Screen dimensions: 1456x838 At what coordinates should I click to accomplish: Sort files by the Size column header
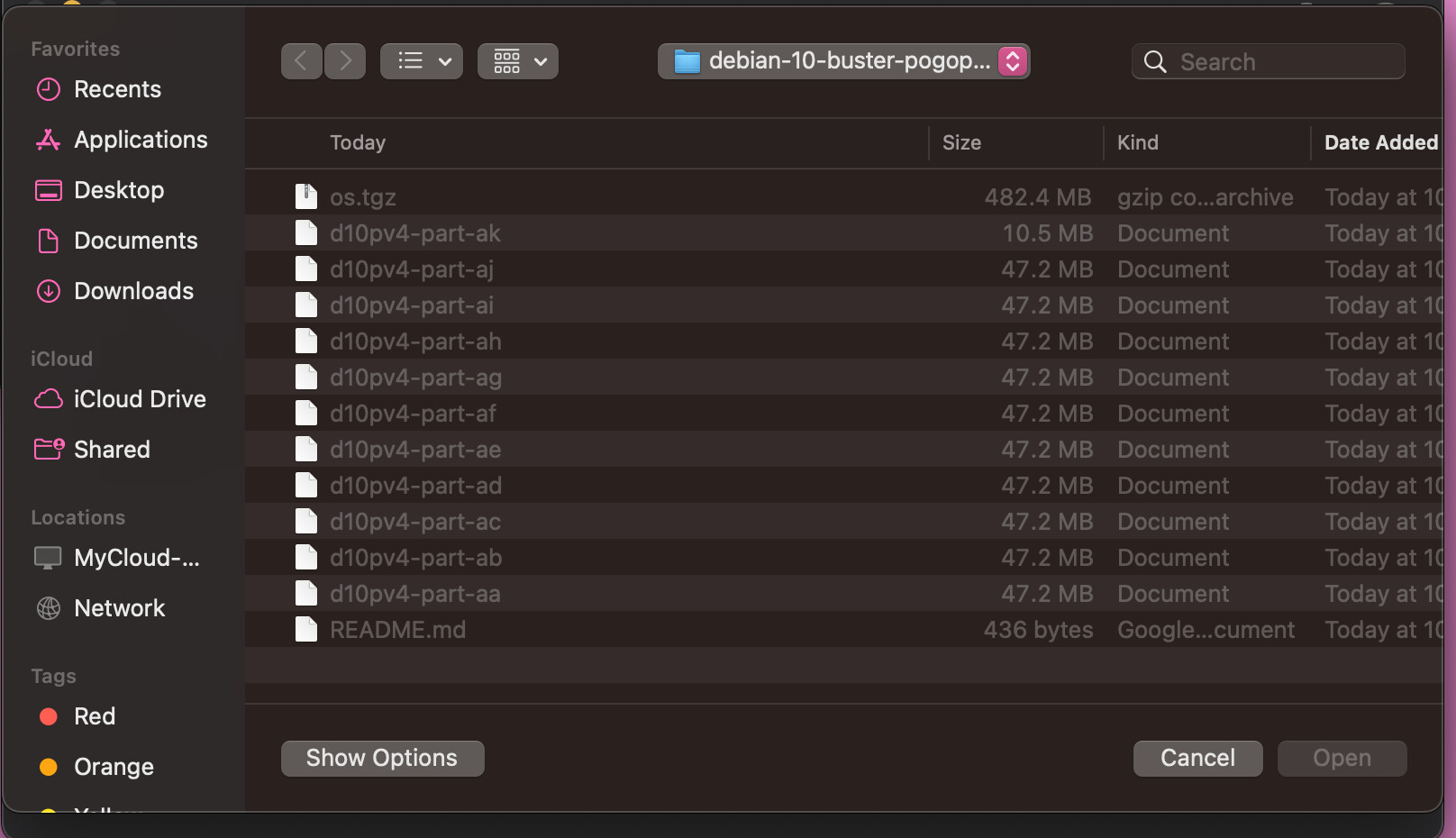pyautogui.click(x=961, y=142)
